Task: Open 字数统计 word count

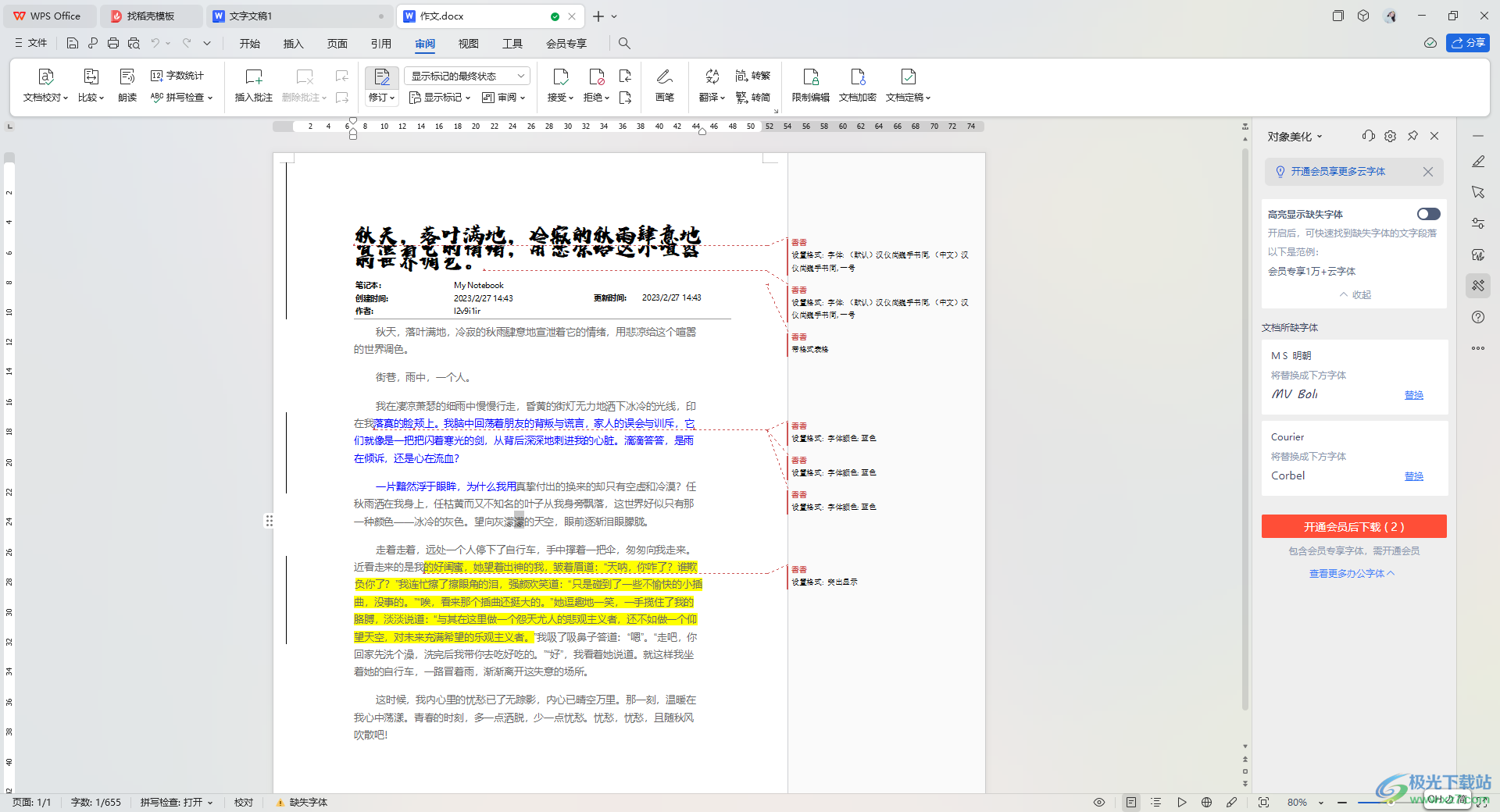Action: 177,76
